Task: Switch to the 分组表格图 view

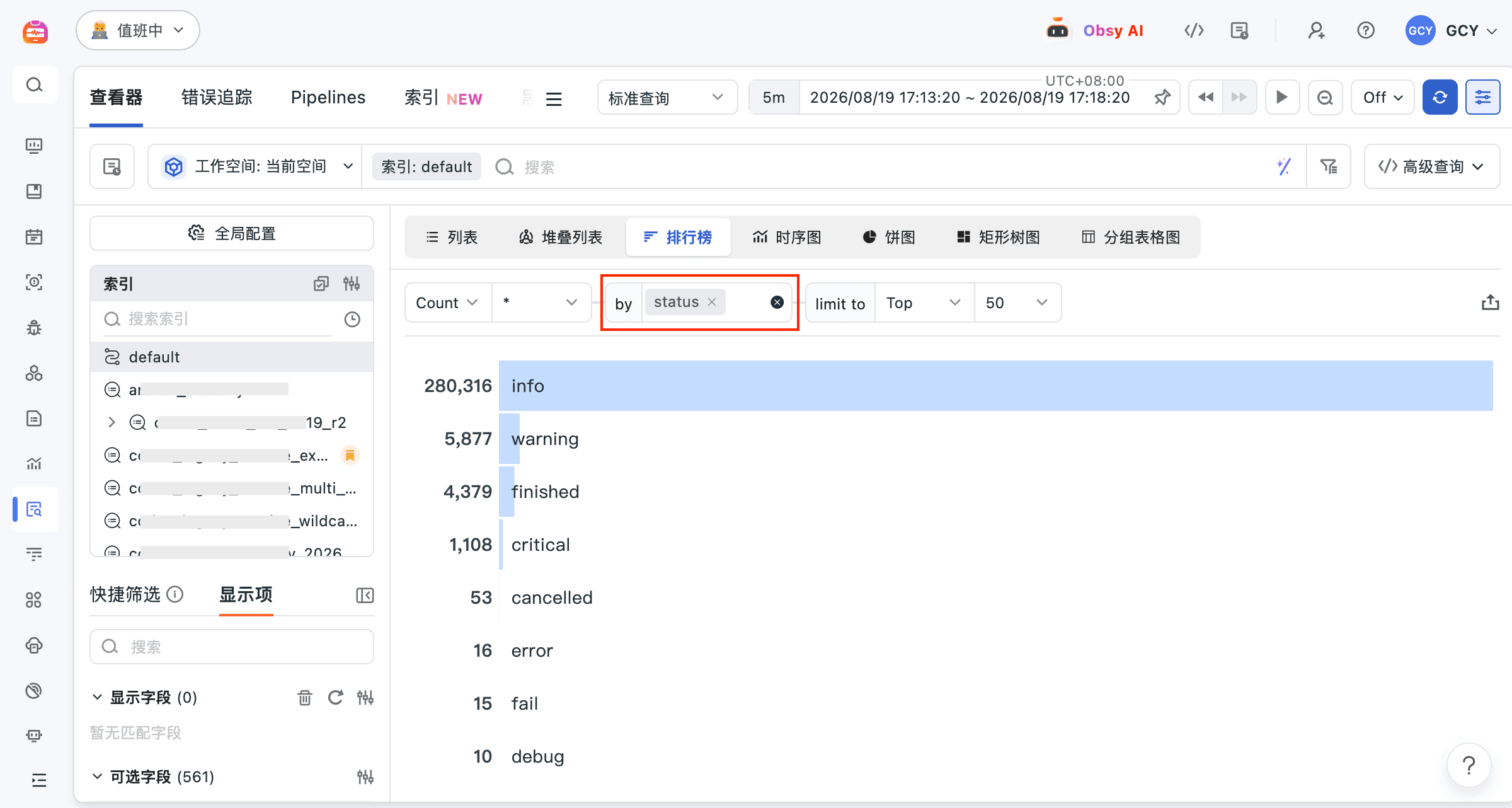Action: pyautogui.click(x=1131, y=237)
